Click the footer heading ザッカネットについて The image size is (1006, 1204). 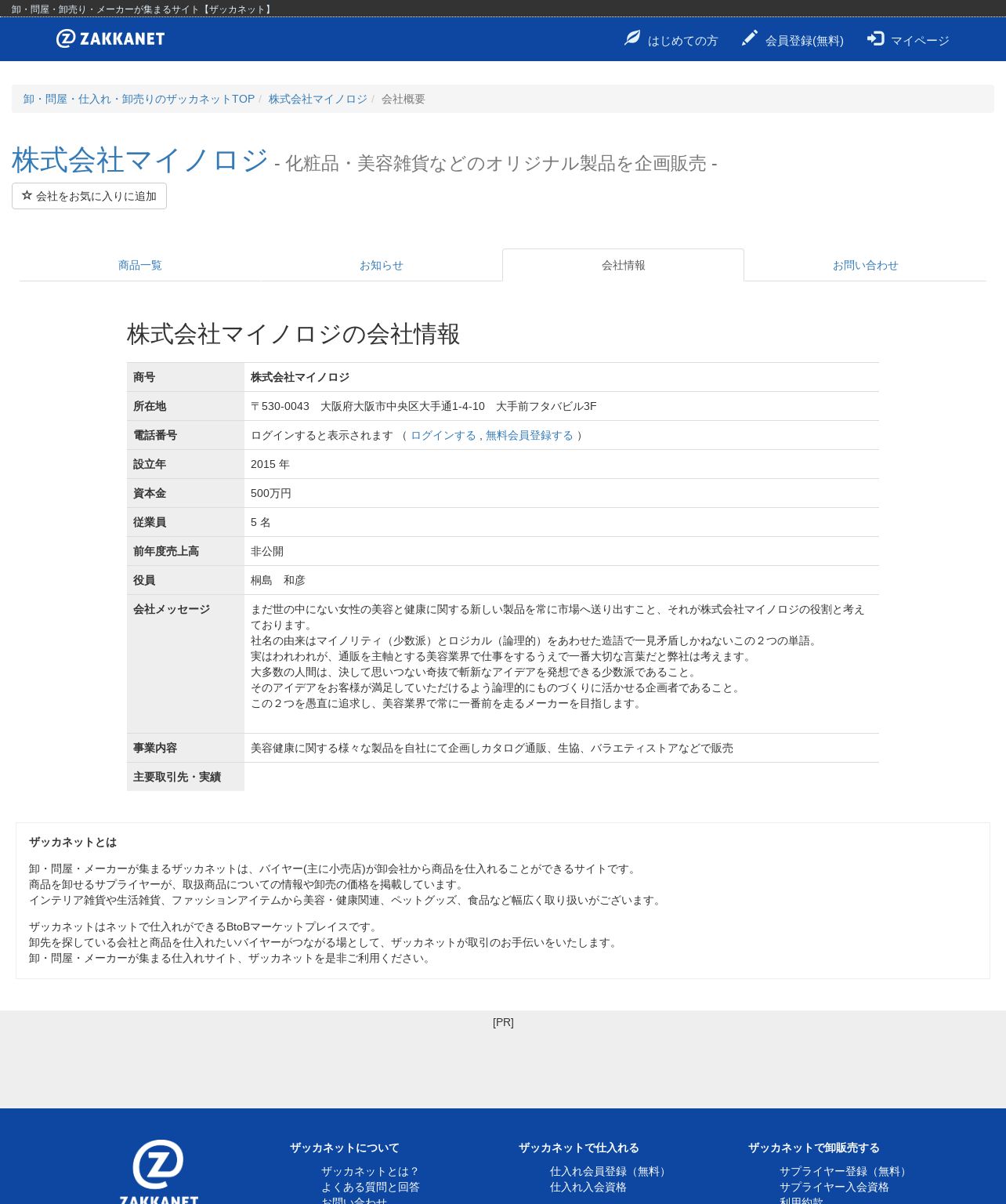pos(345,1148)
